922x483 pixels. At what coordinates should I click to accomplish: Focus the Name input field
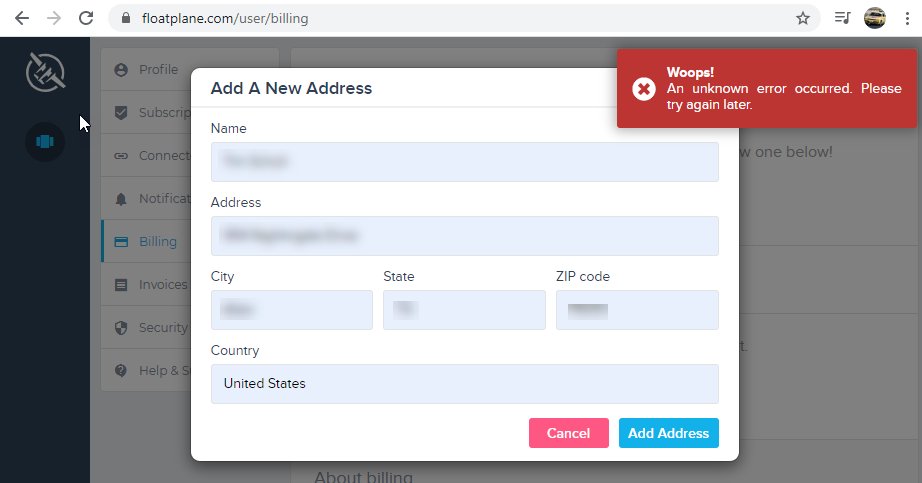465,162
